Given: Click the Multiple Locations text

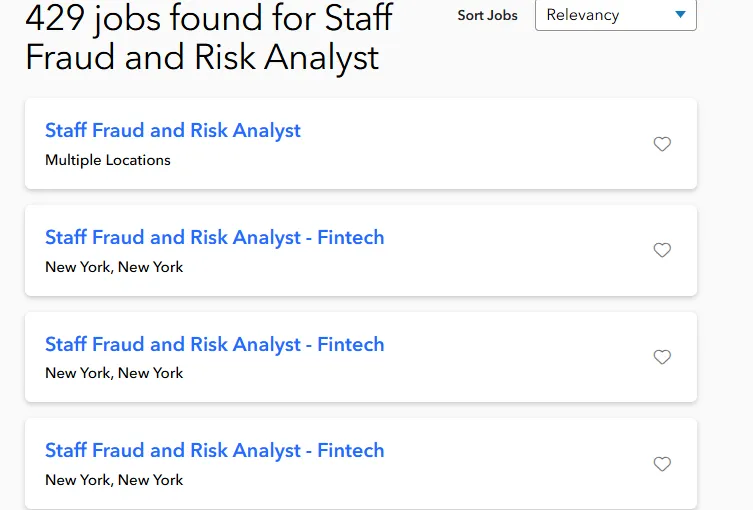Looking at the screenshot, I should pyautogui.click(x=108, y=160).
